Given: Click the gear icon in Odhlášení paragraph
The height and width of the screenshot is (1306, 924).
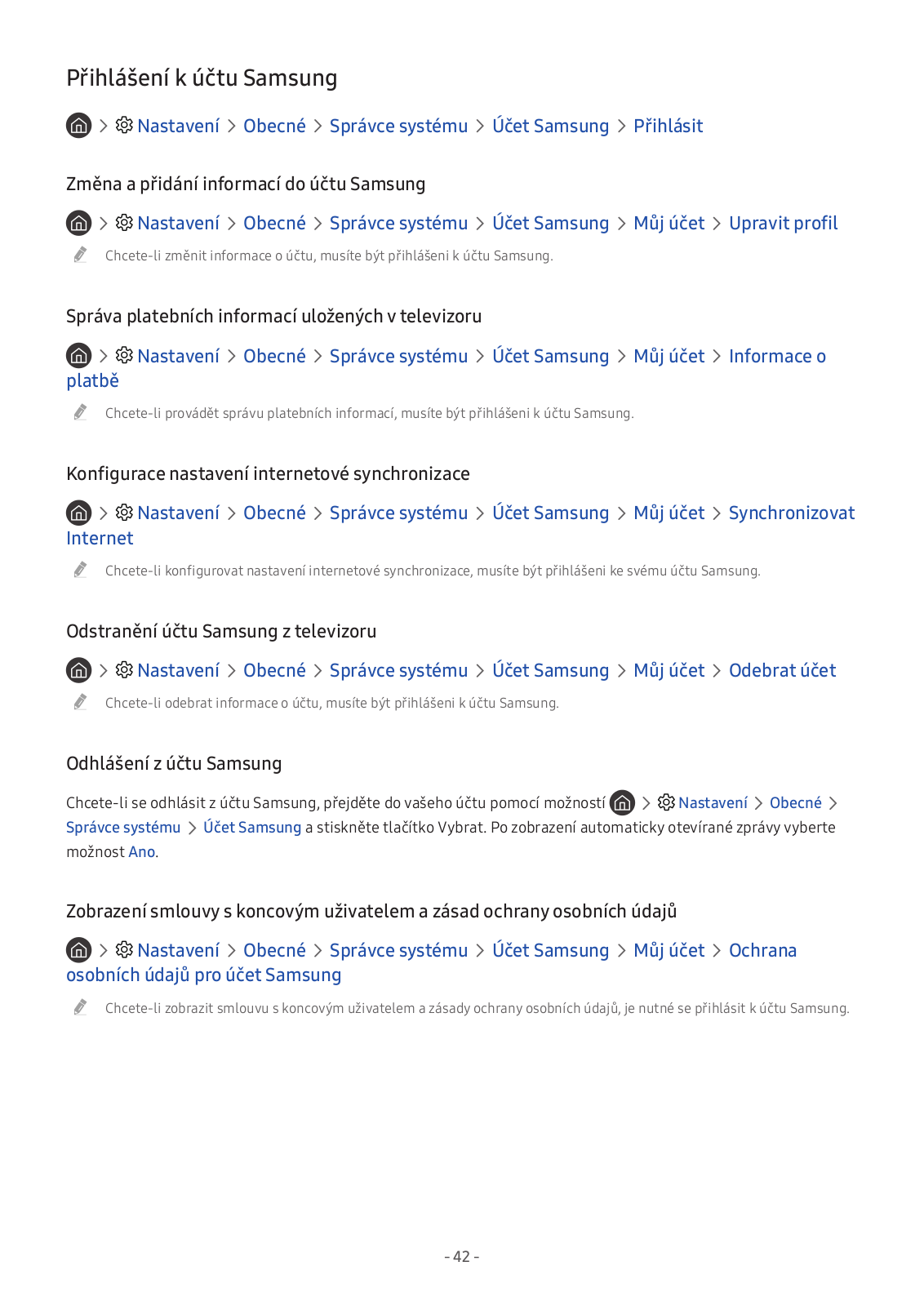Looking at the screenshot, I should pyautogui.click(x=666, y=803).
